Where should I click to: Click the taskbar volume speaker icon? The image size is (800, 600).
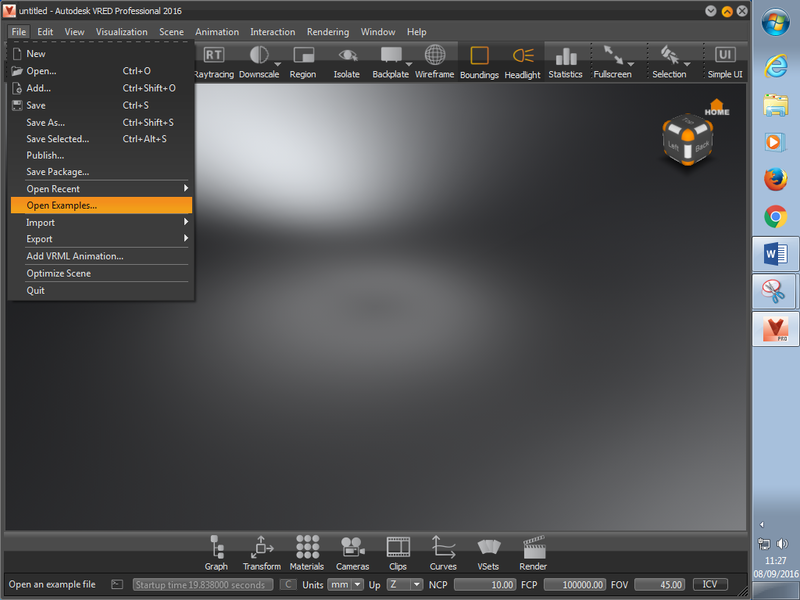tap(782, 544)
